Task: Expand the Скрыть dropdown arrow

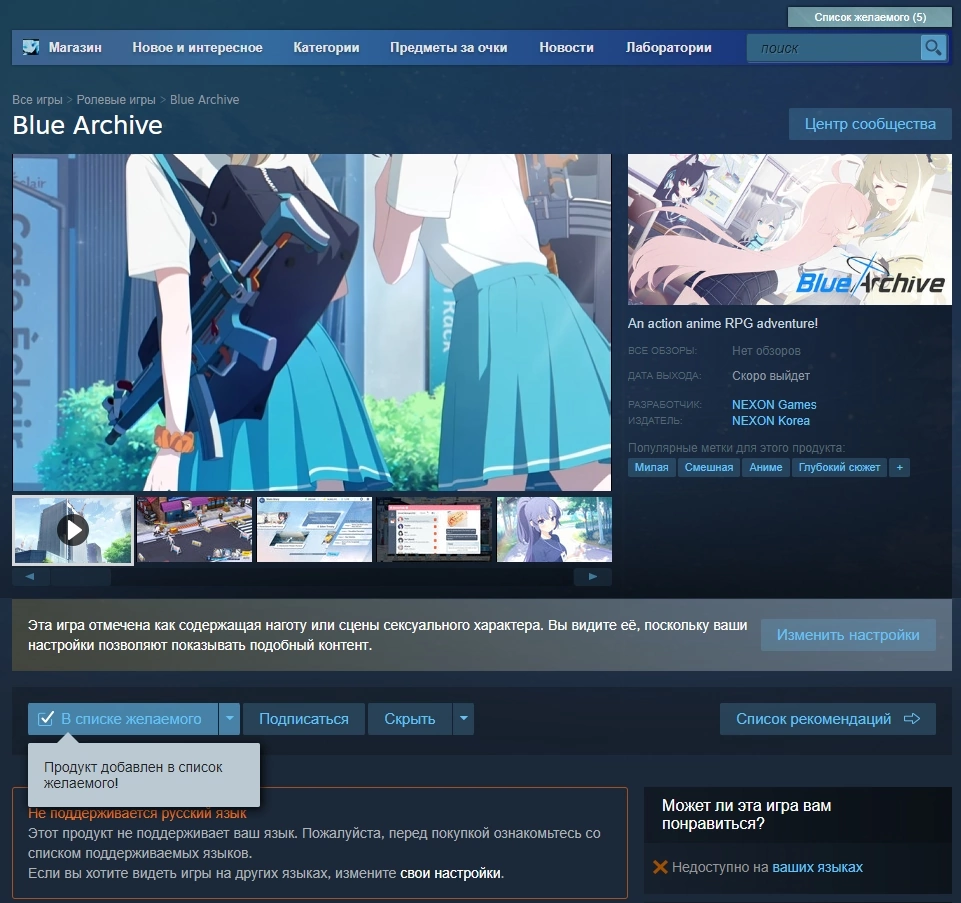Action: [463, 718]
